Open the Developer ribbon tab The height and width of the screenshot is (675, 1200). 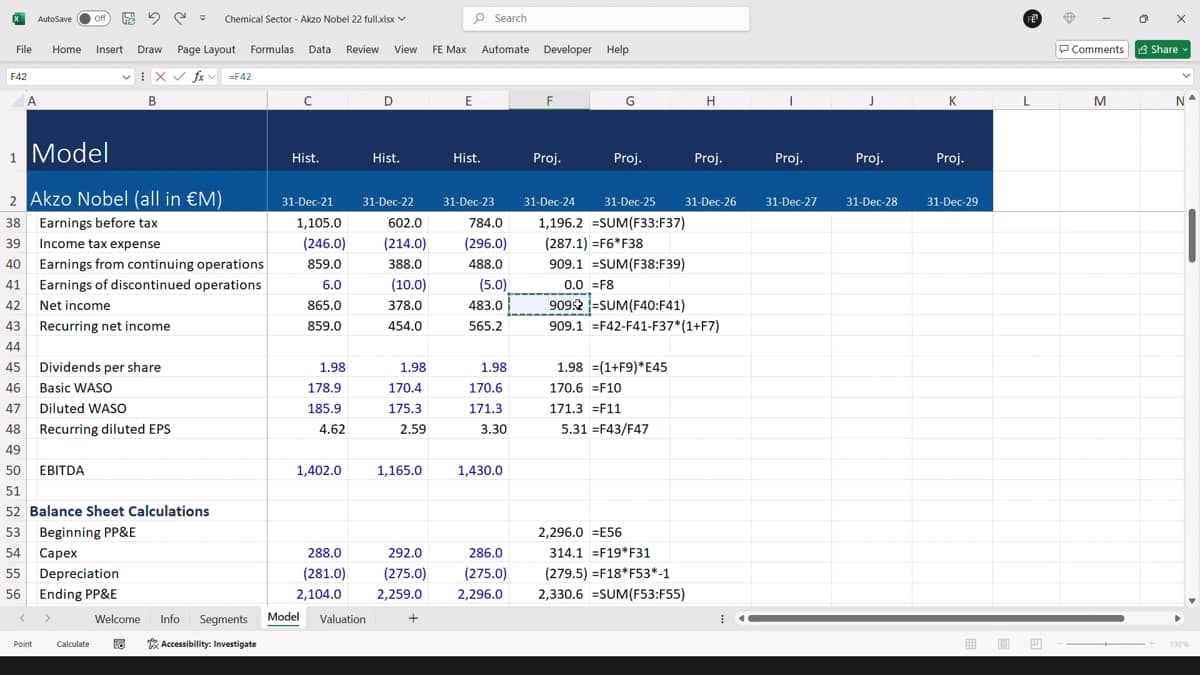tap(567, 49)
